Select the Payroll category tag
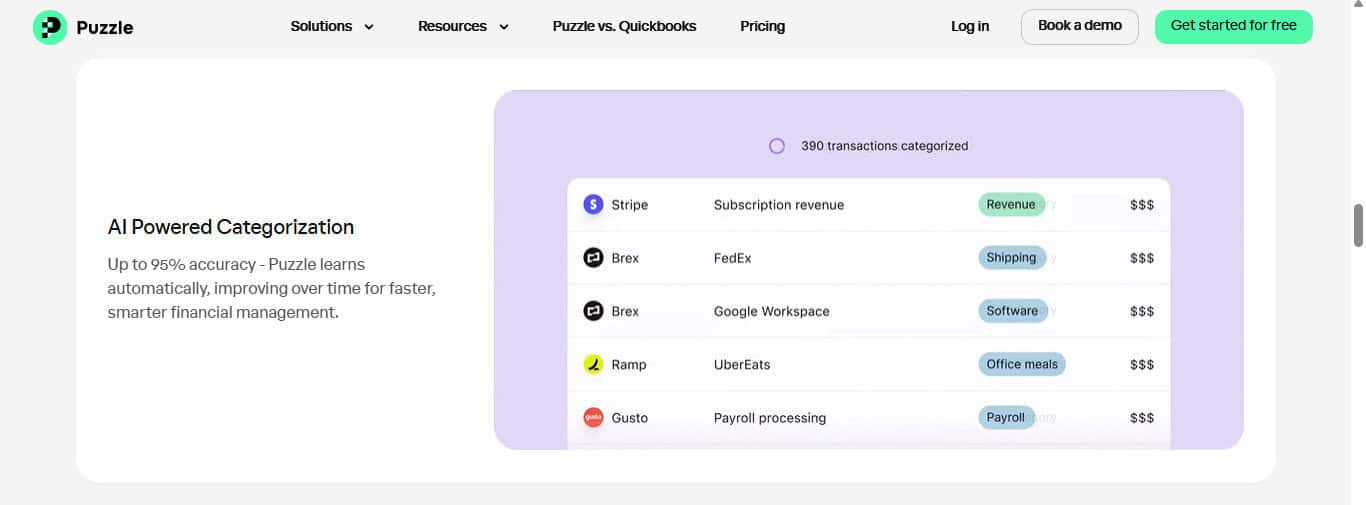Image resolution: width=1366 pixels, height=505 pixels. pyautogui.click(x=1006, y=417)
